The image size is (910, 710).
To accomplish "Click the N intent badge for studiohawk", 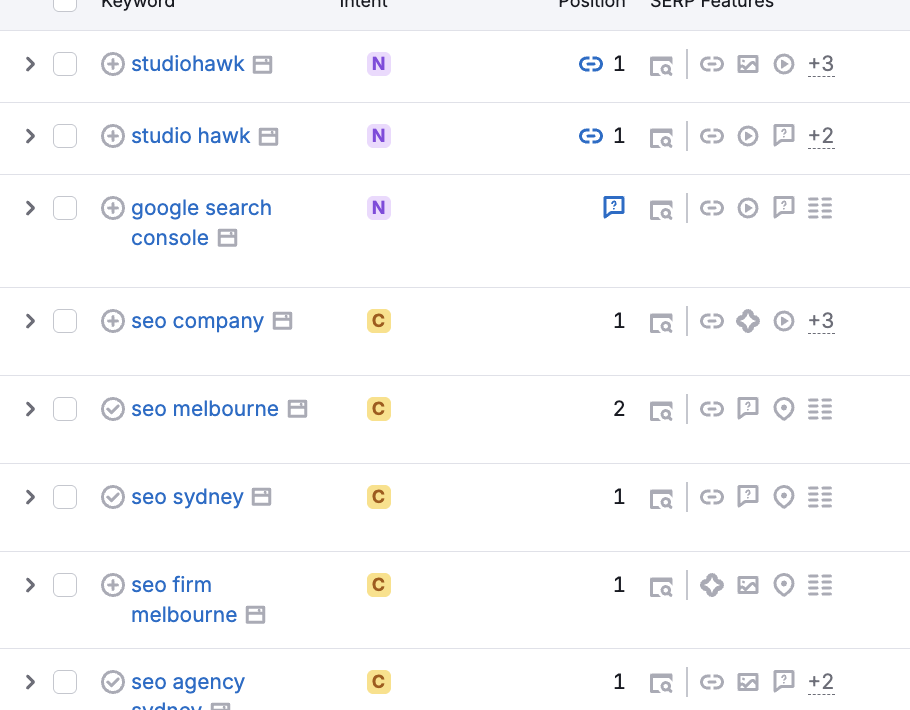I will (378, 64).
